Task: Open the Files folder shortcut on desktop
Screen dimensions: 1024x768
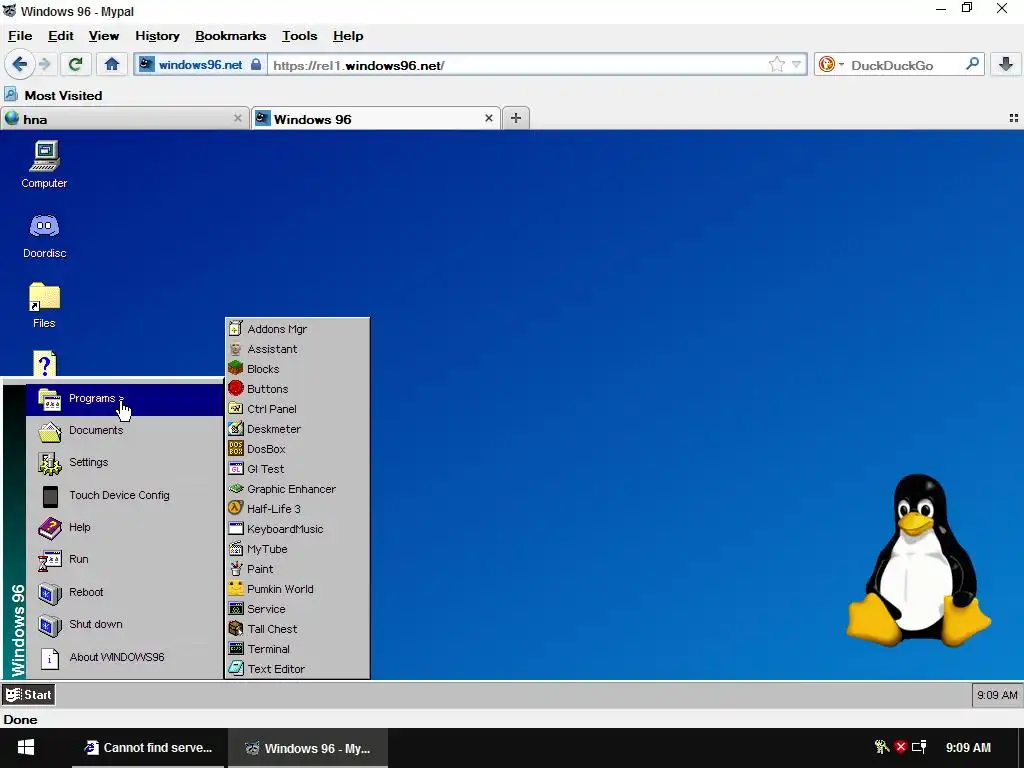Action: click(44, 305)
